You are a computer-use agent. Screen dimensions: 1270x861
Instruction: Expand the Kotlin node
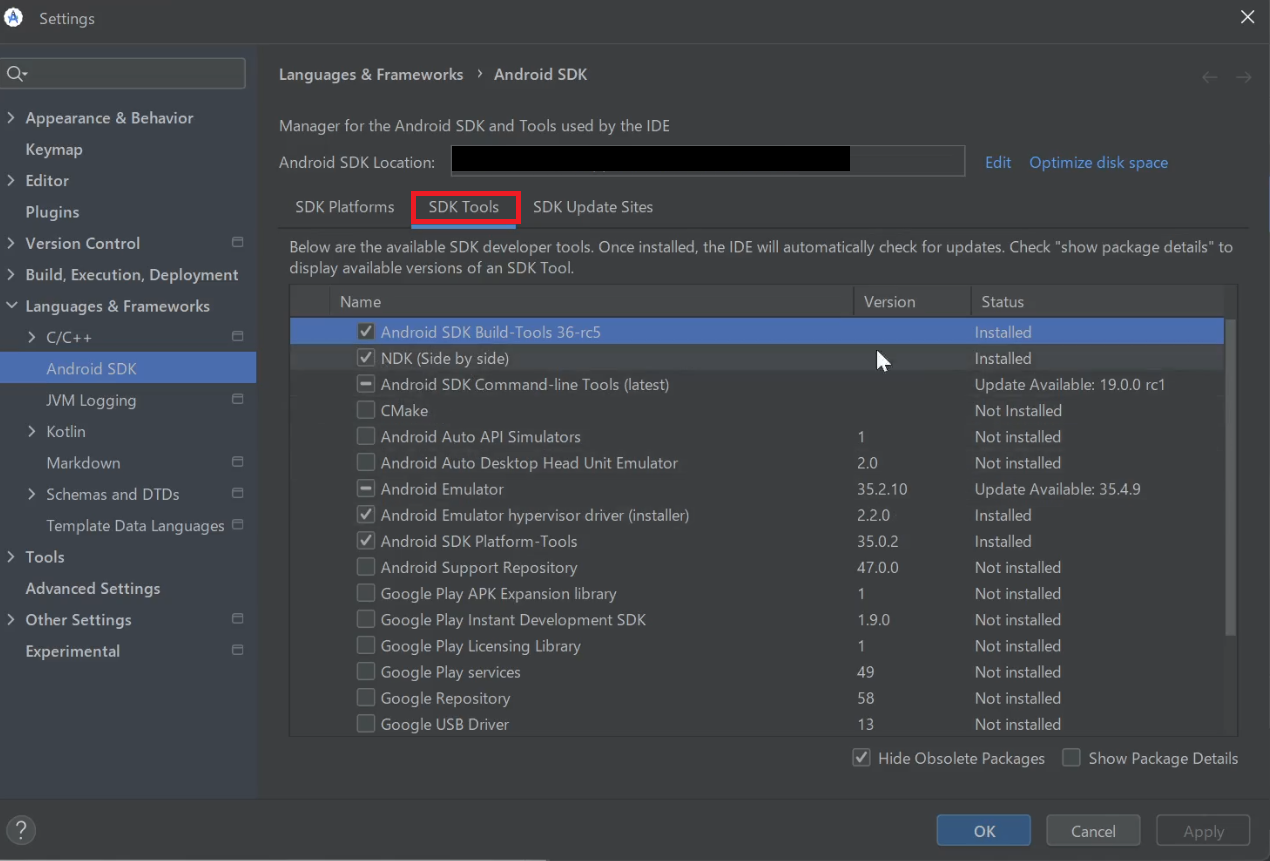click(x=33, y=432)
